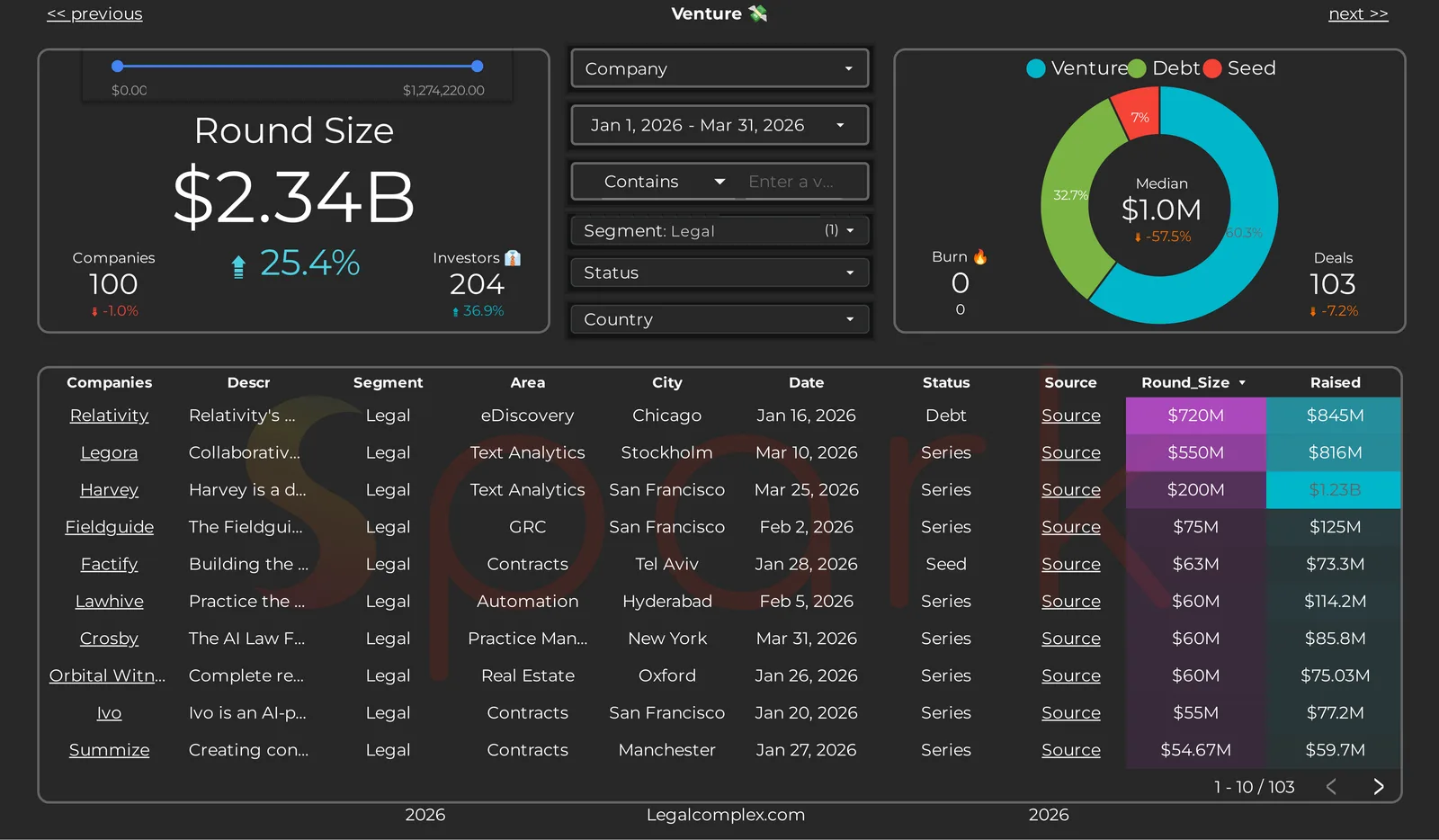Click the blue up arrow beside 25.4%
Screen dimensions: 1439x840
coord(238,266)
